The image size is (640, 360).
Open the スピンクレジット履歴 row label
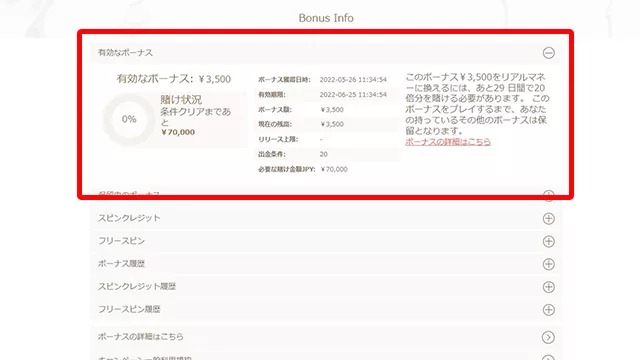(137, 287)
